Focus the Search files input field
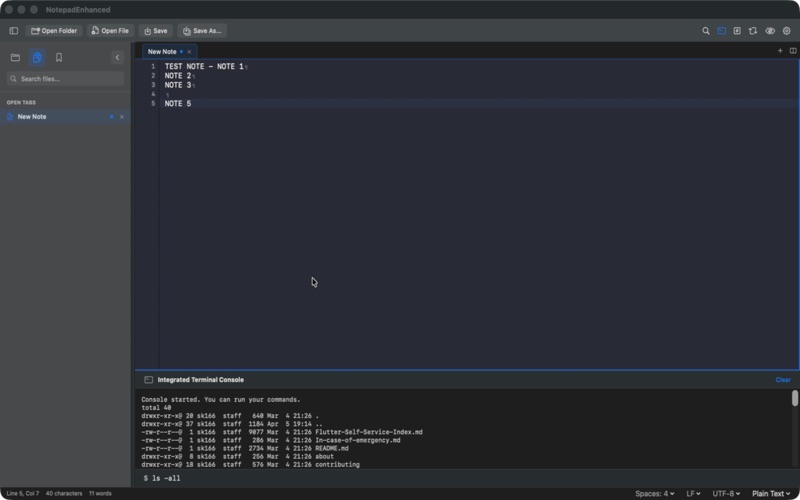Screen dimensions: 800x500 point(65,79)
